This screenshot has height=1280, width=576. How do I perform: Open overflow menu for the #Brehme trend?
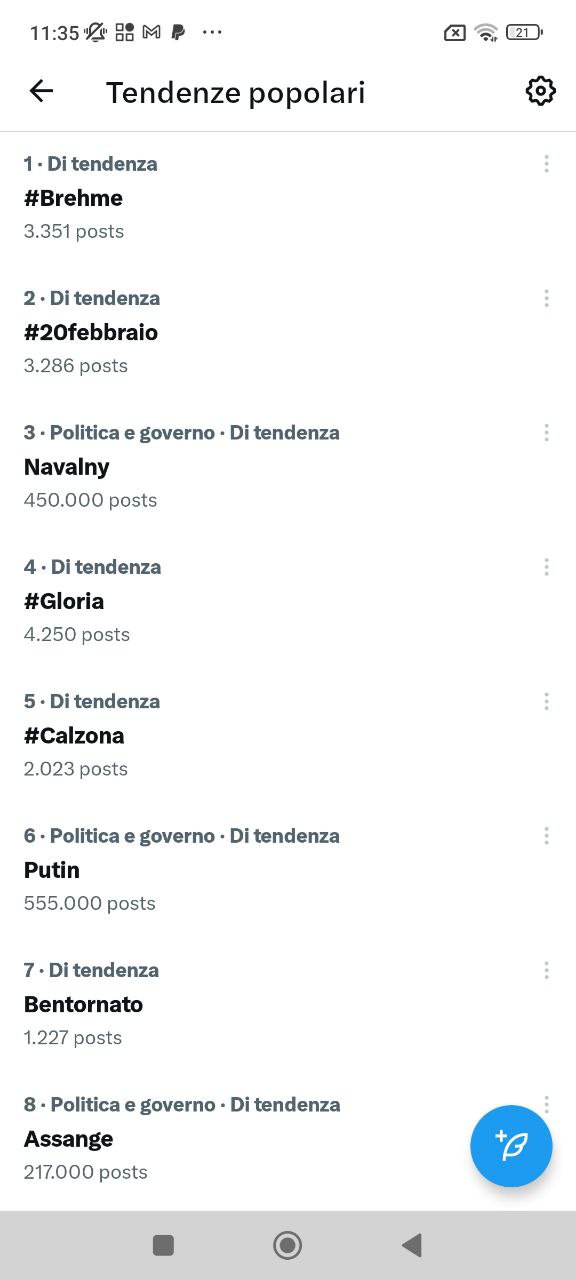(x=546, y=163)
